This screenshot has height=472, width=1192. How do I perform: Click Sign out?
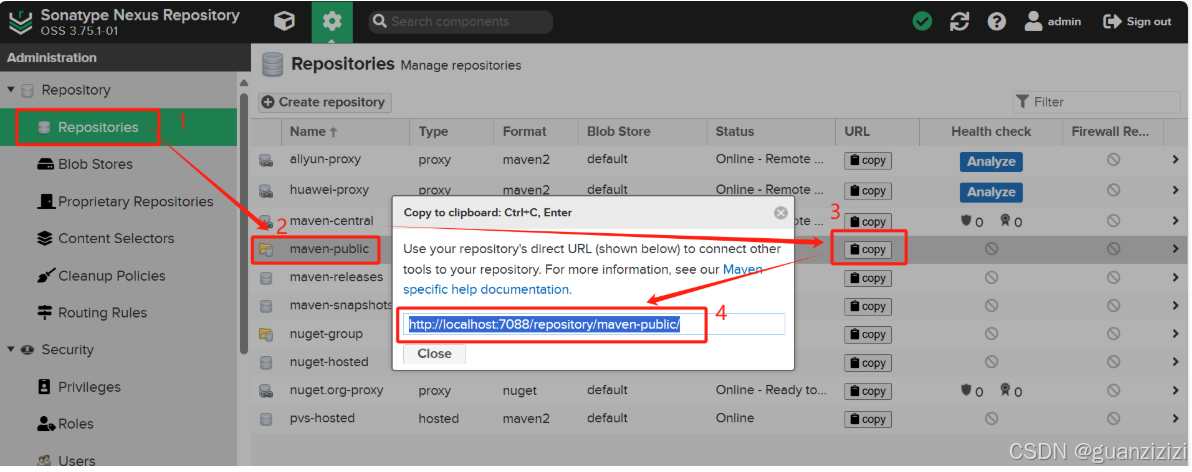(x=1137, y=21)
